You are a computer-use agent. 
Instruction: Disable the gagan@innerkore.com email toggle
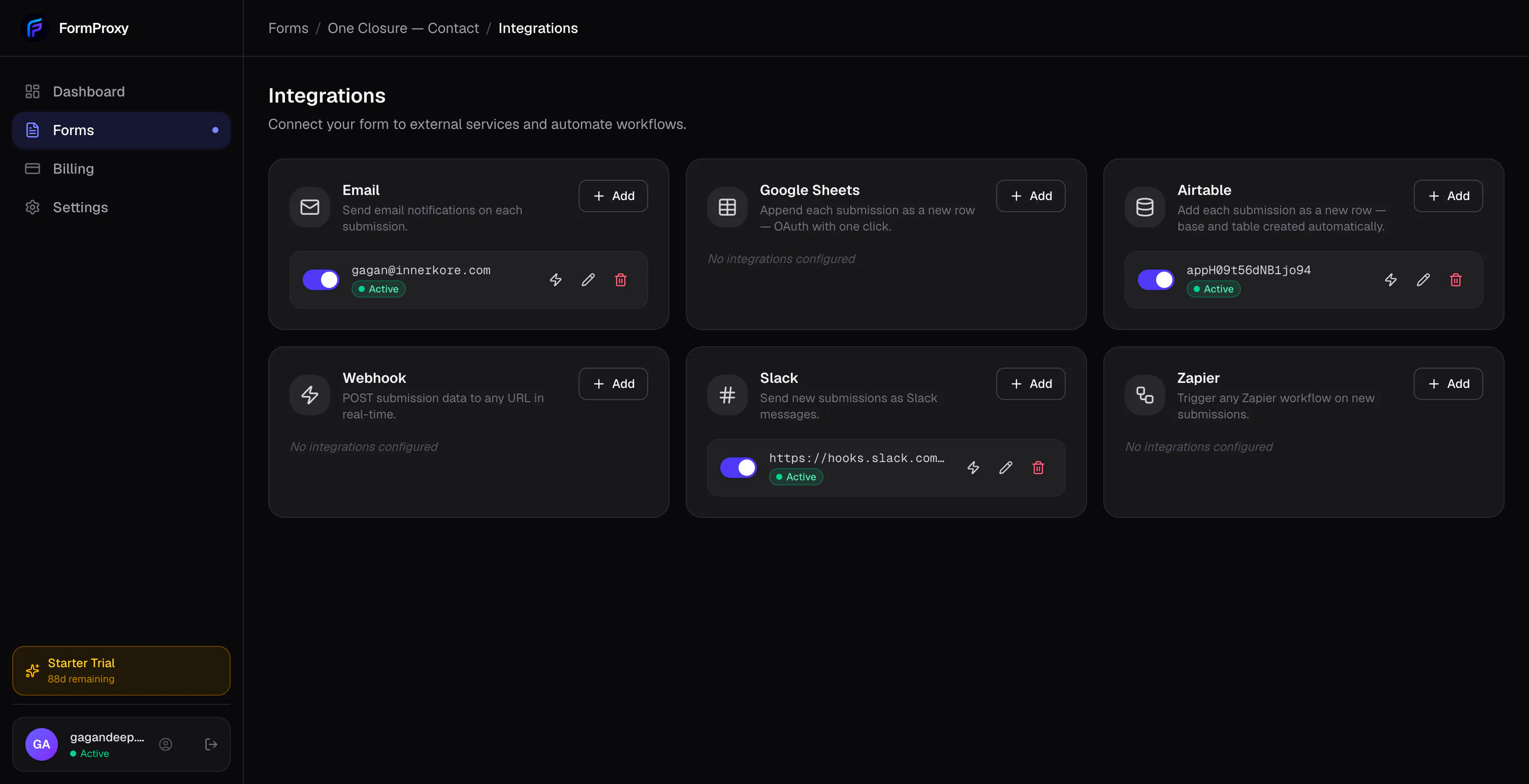(321, 280)
